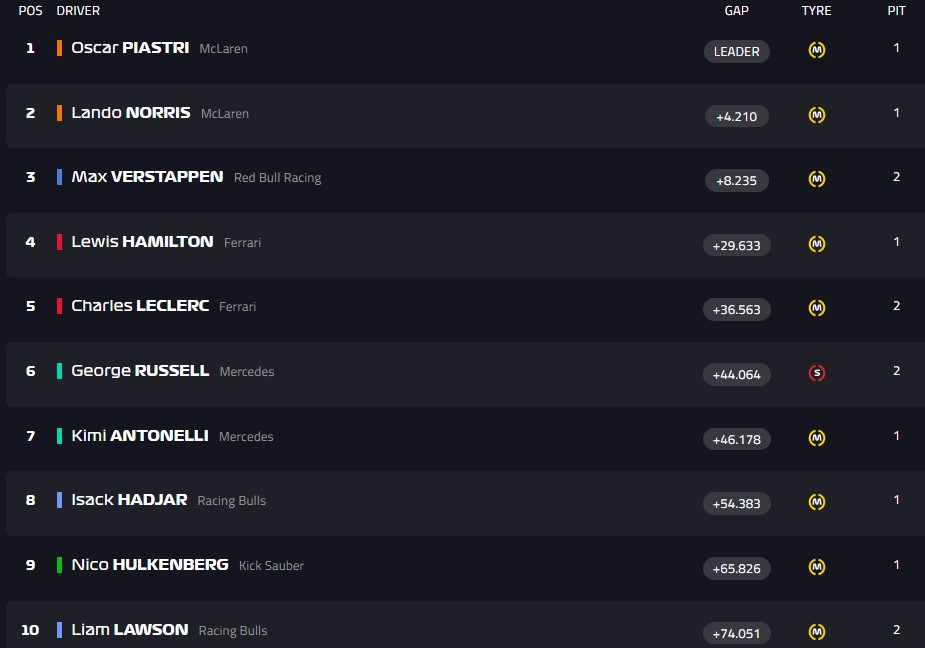Select the TYRE column header
This screenshot has height=648, width=925.
click(816, 11)
